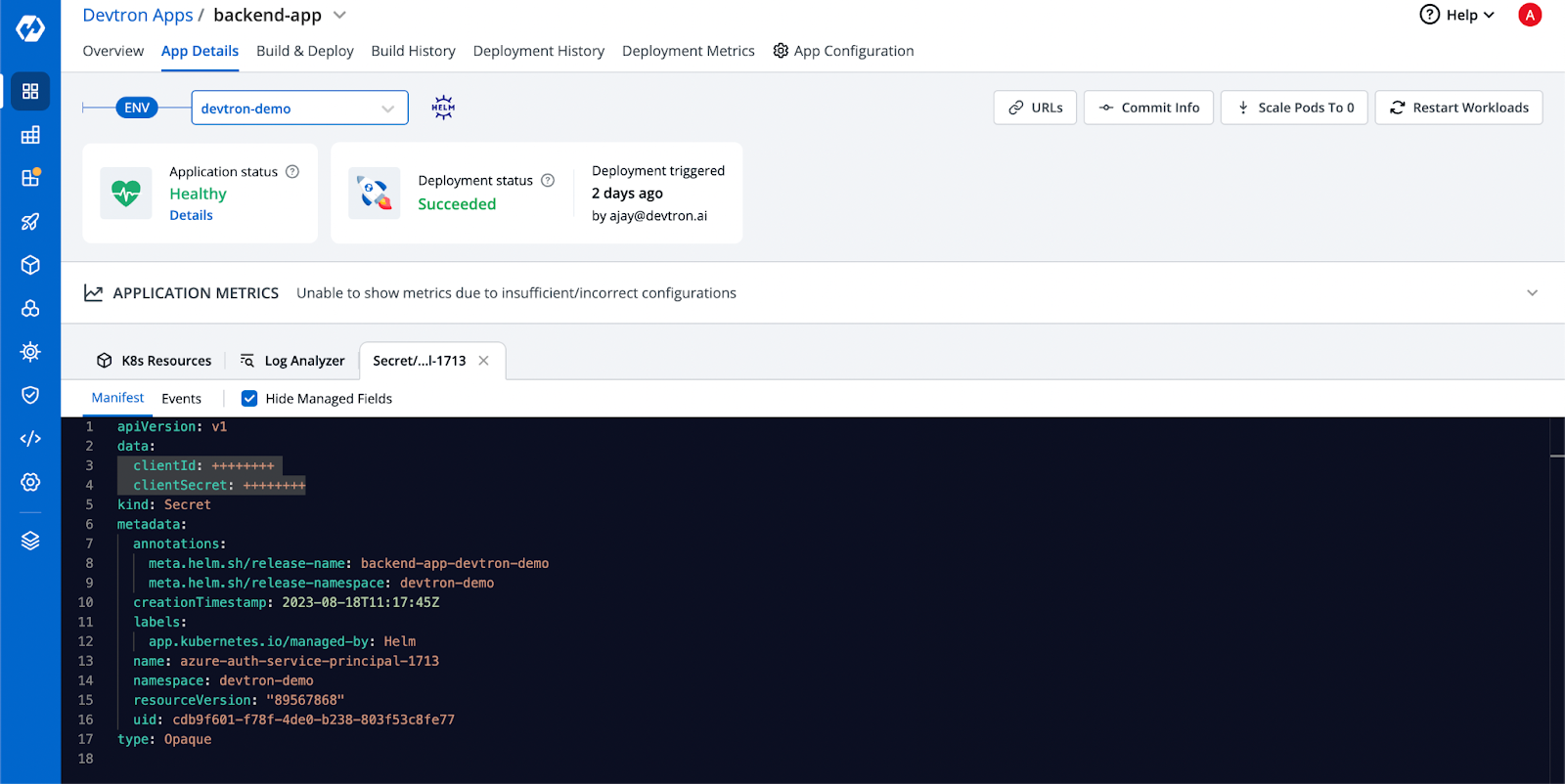Click the Commit Info button

pos(1148,108)
